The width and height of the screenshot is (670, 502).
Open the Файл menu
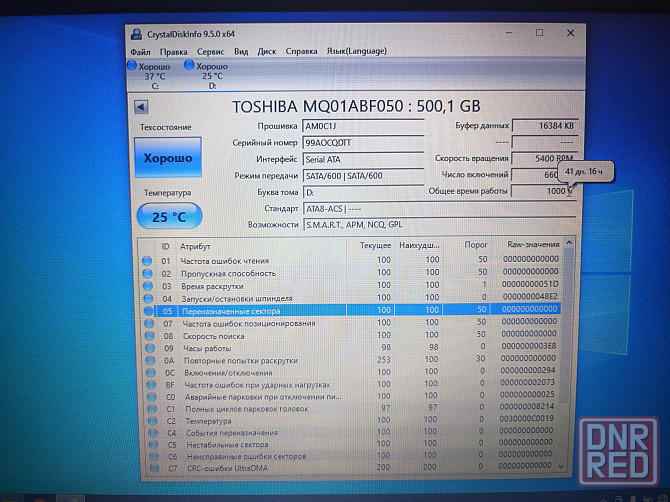[x=140, y=52]
